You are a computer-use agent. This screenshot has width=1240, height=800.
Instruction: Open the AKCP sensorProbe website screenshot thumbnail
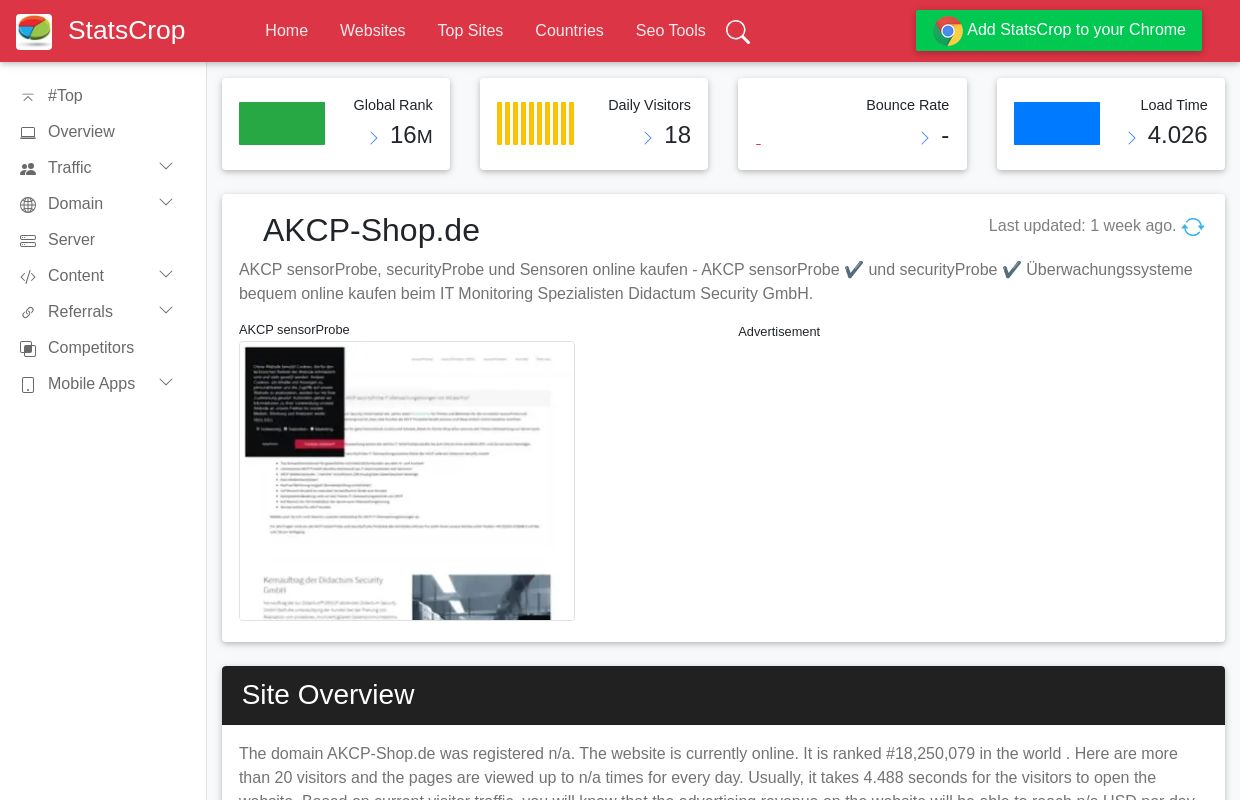407,481
